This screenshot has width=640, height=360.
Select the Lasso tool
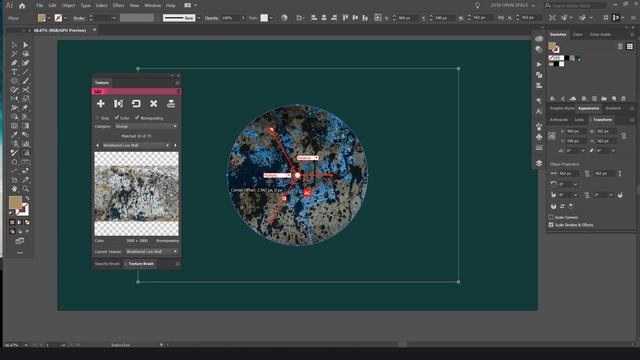pos(26,54)
